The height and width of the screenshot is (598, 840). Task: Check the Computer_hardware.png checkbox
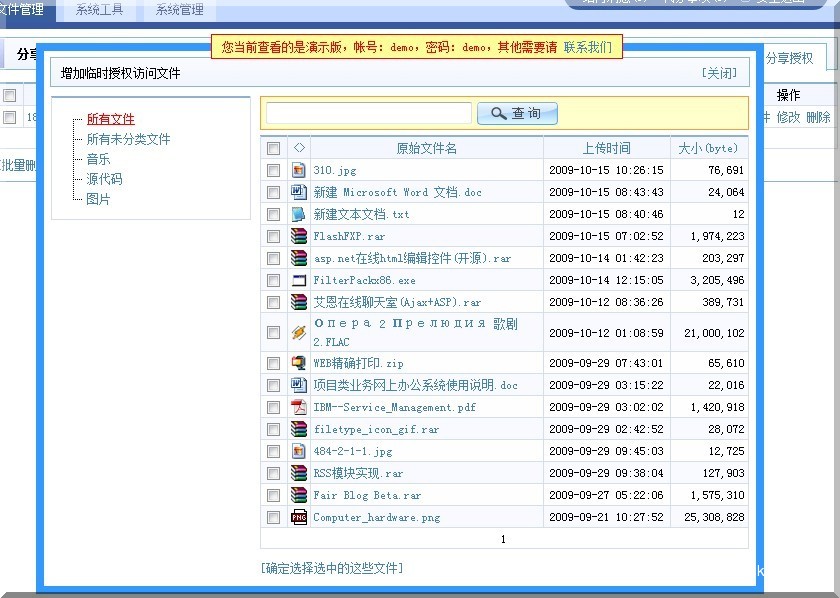[273, 517]
